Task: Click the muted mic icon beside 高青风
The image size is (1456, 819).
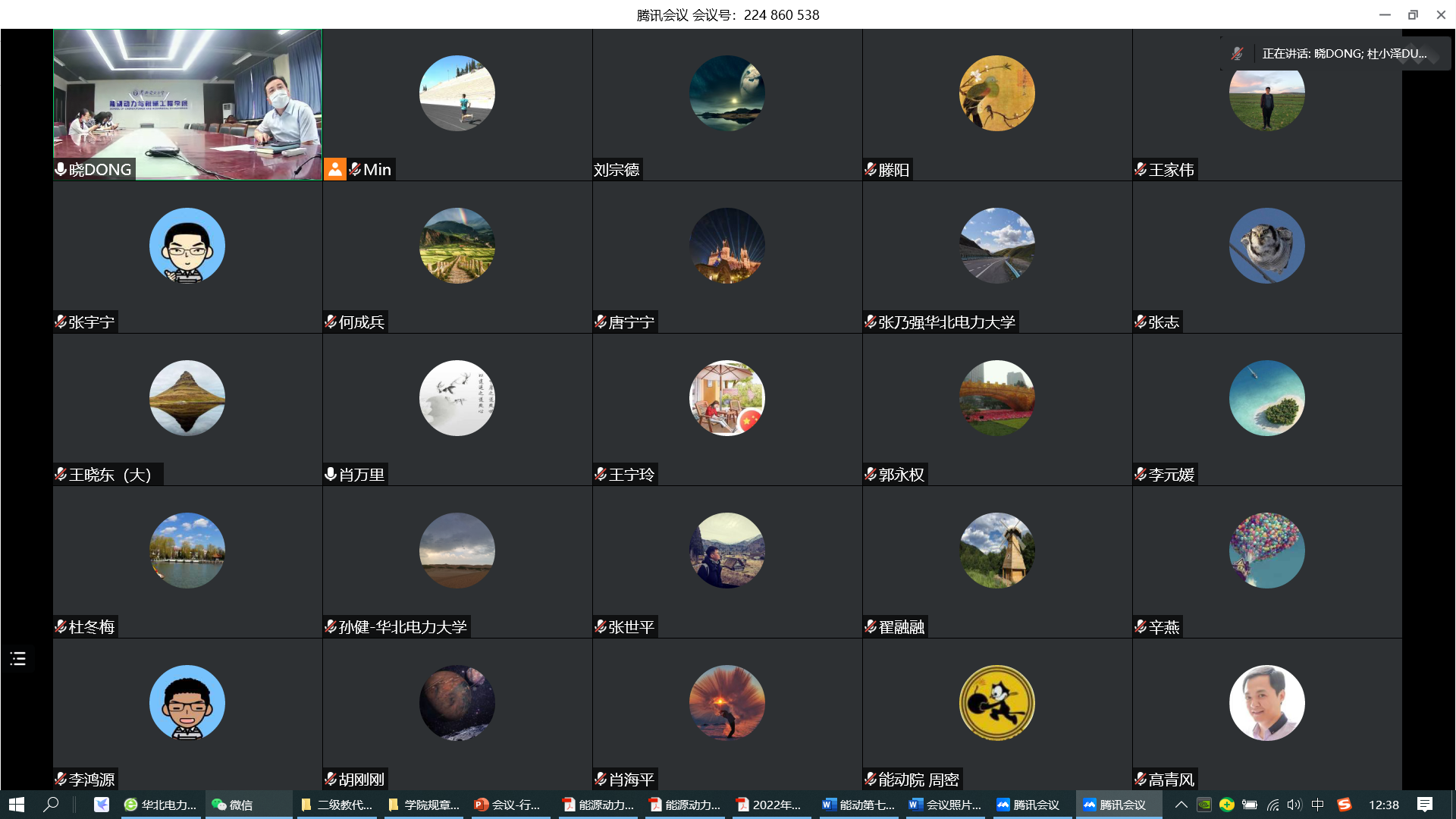Action: [x=1141, y=779]
